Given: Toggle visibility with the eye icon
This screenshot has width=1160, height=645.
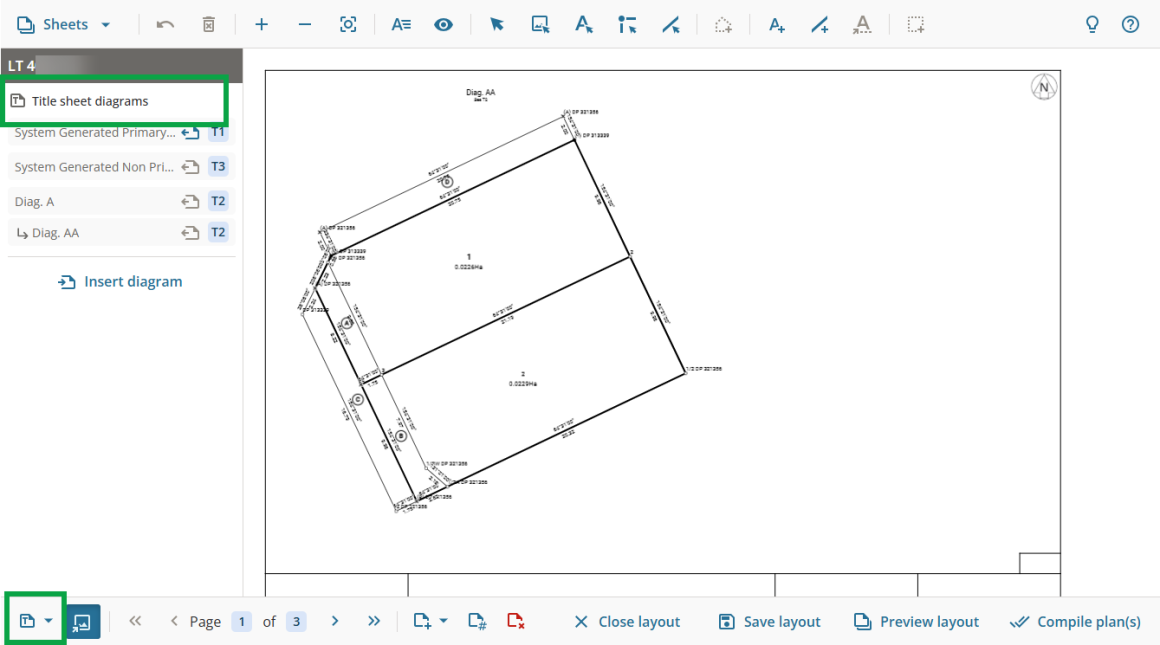Looking at the screenshot, I should point(443,24).
